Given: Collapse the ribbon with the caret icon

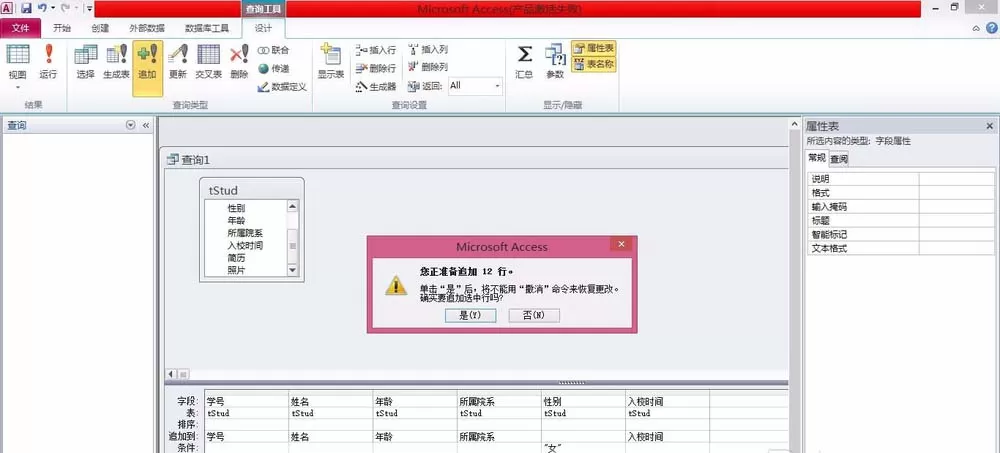Looking at the screenshot, I should pyautogui.click(x=976, y=29).
